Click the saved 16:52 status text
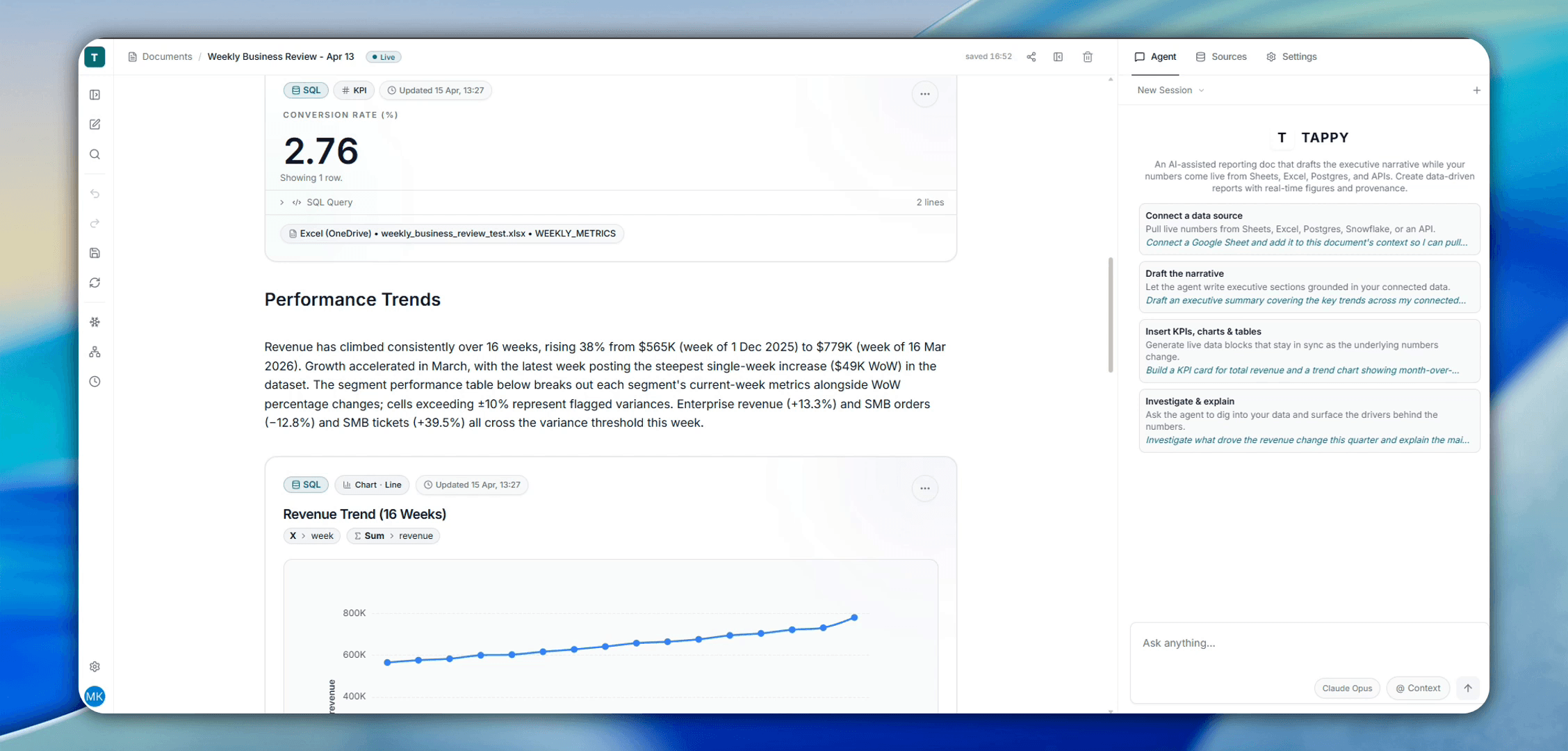The width and height of the screenshot is (1568, 751). click(988, 57)
